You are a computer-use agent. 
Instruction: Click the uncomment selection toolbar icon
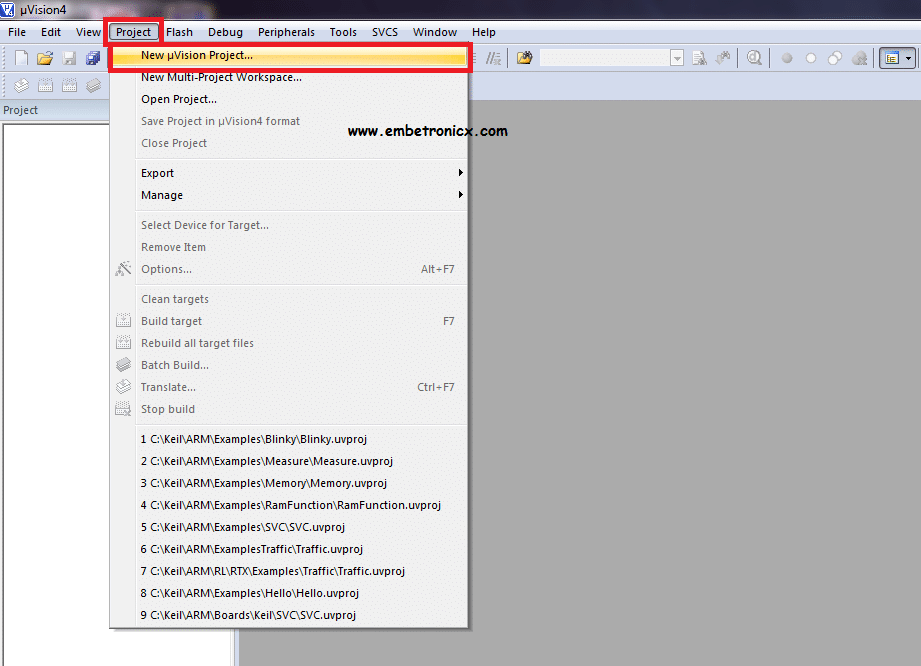493,58
